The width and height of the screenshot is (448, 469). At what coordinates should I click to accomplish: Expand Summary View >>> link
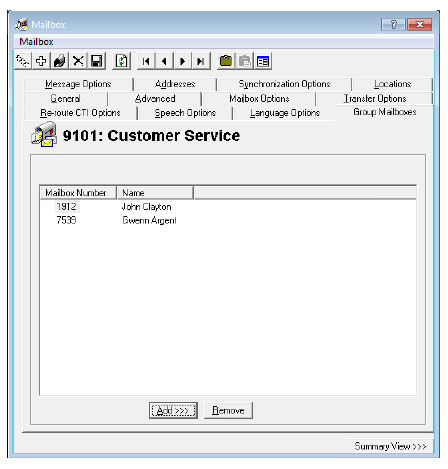[x=390, y=446]
